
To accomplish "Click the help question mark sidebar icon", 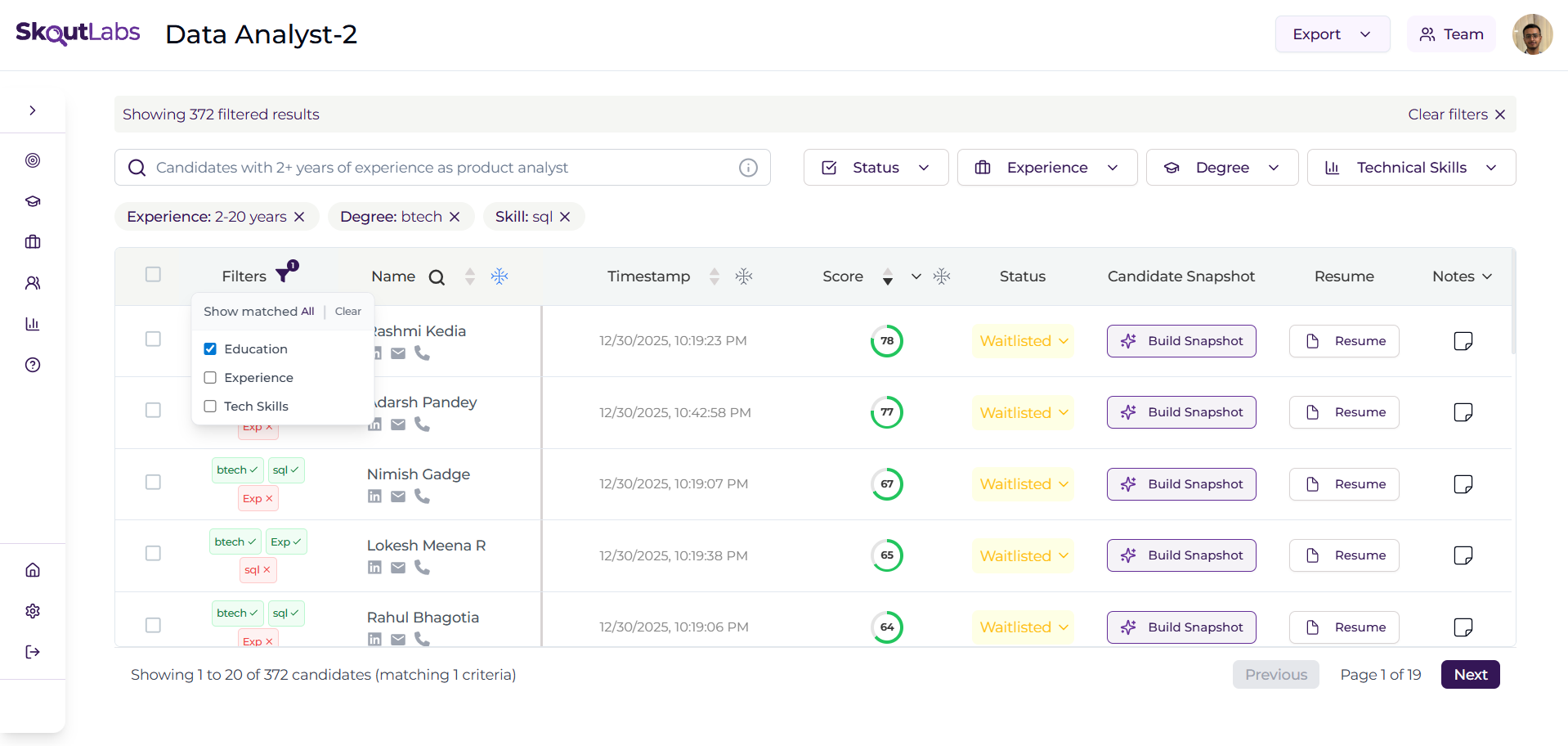I will tap(33, 365).
